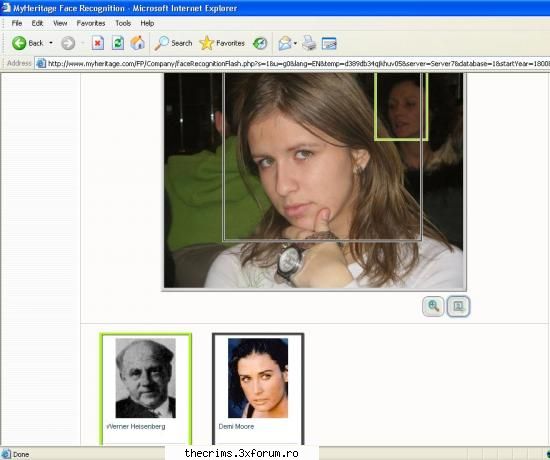The image size is (550, 460).
Task: Open the Favorites menu in menu bar
Action: pyautogui.click(x=91, y=24)
